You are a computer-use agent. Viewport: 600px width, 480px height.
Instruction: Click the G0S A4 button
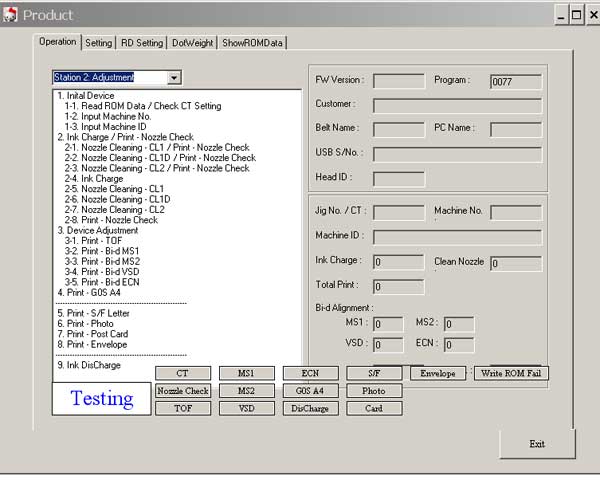[x=310, y=391]
